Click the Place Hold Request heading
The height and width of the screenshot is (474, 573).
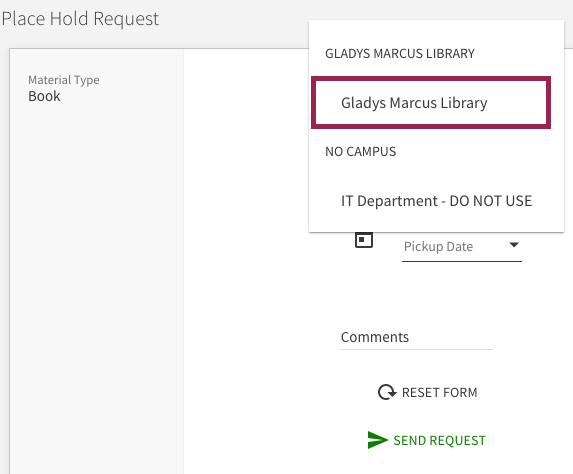point(80,19)
